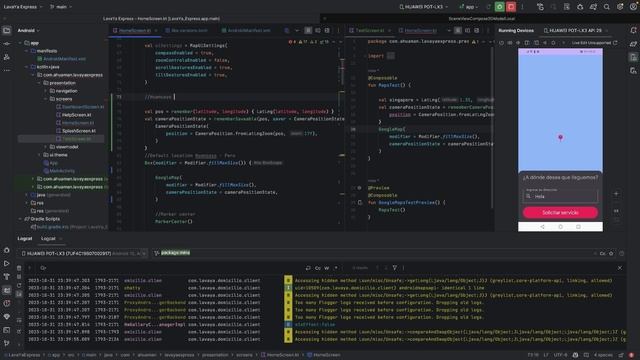Collapse the manifests folder node
The width and height of the screenshot is (640, 360).
pyautogui.click(x=27, y=51)
